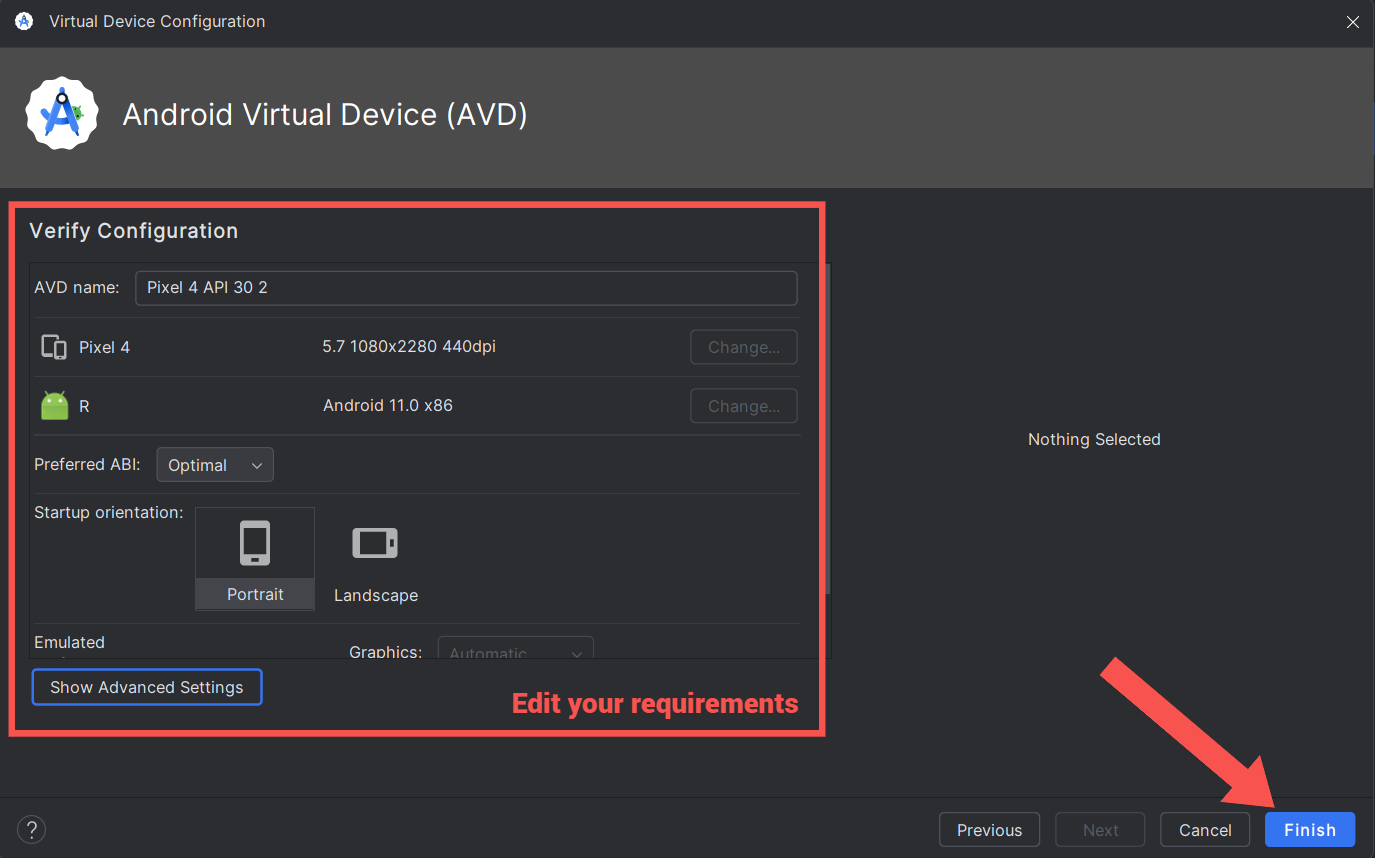The width and height of the screenshot is (1375, 858).
Task: Click the Finish button
Action: click(x=1310, y=830)
